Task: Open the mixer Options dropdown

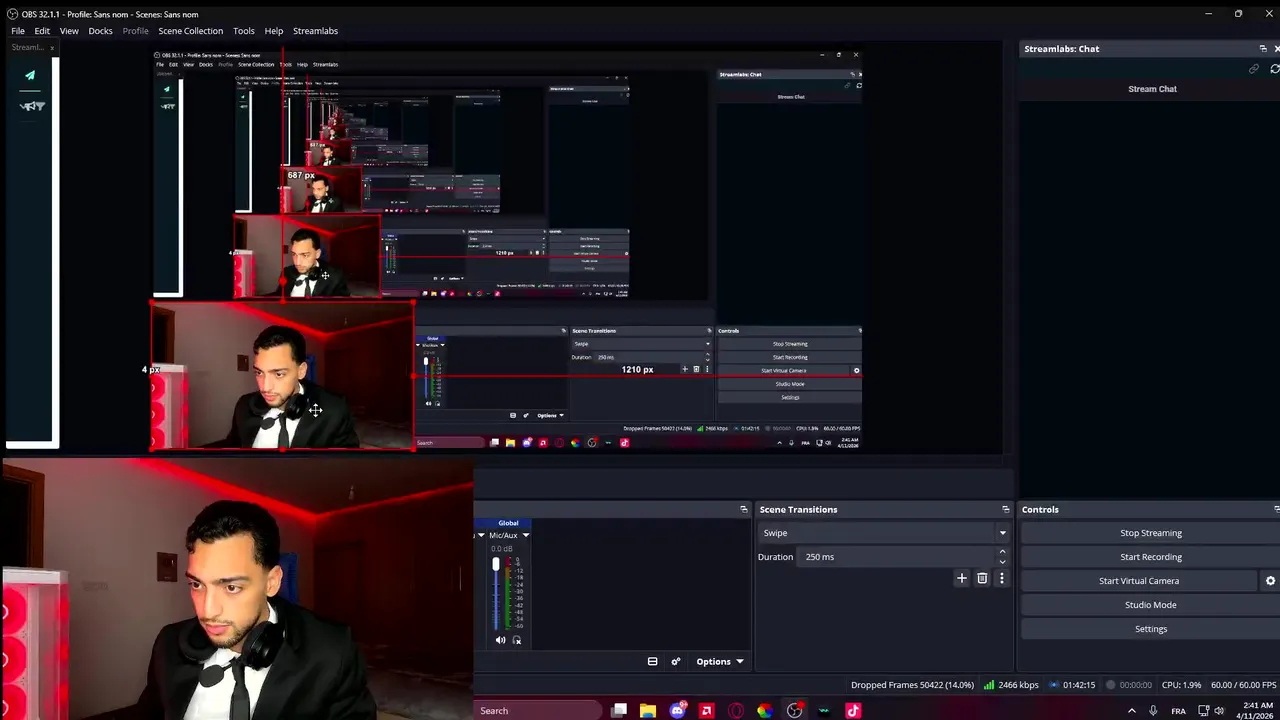Action: [719, 661]
